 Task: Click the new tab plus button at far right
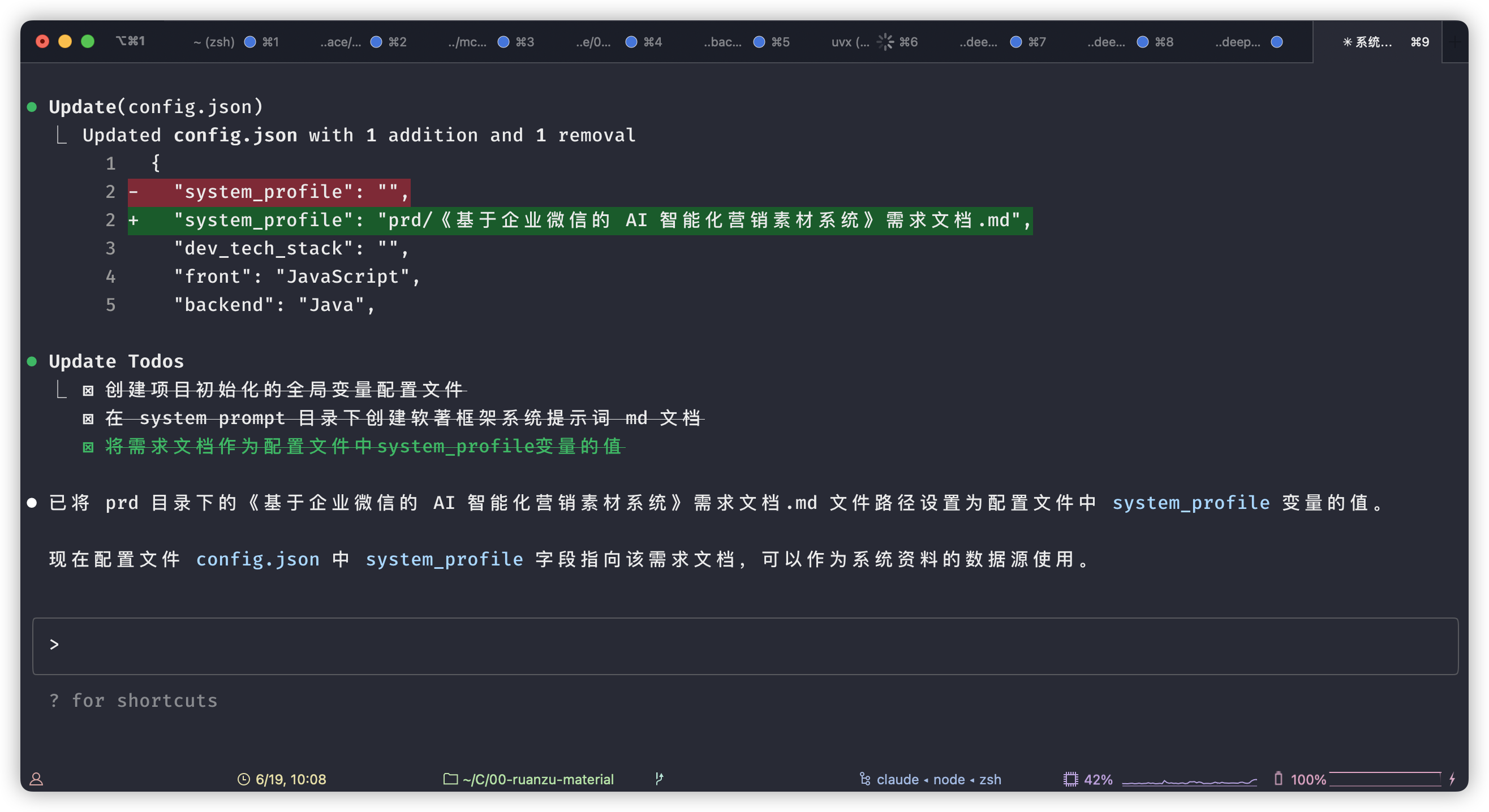pos(1455,42)
